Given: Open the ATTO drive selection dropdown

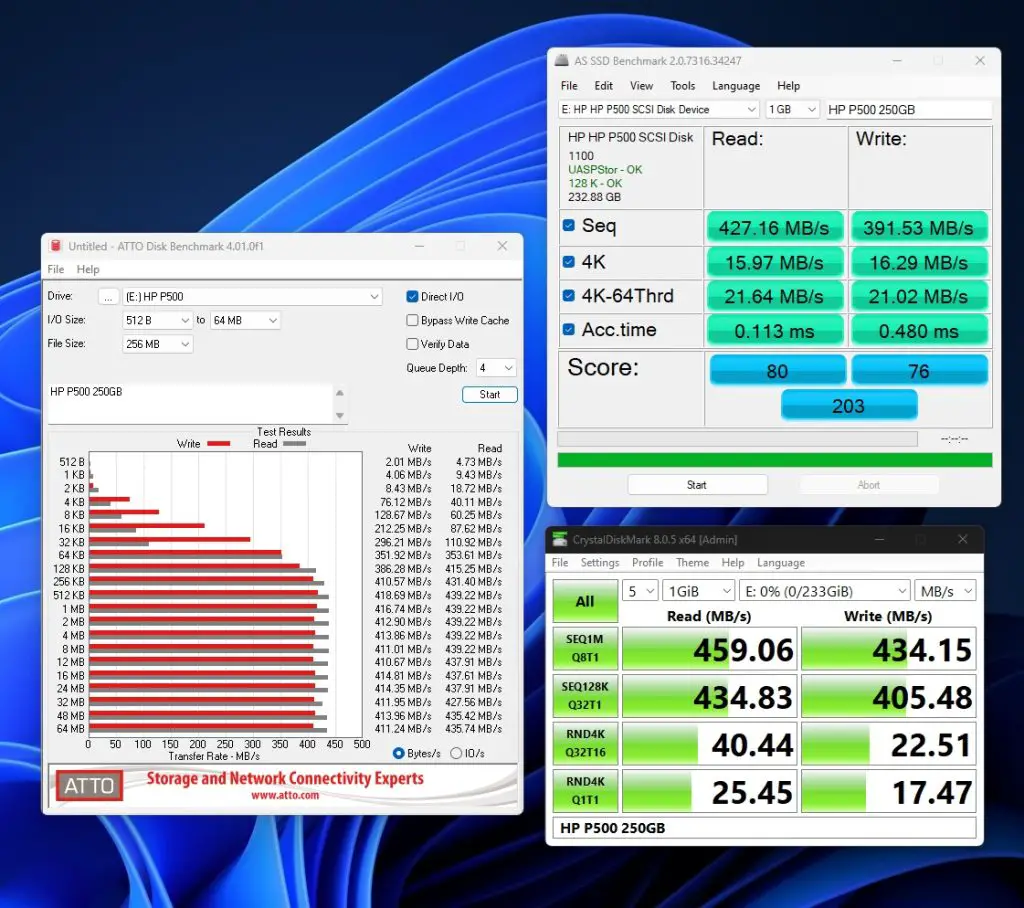Looking at the screenshot, I should (251, 297).
